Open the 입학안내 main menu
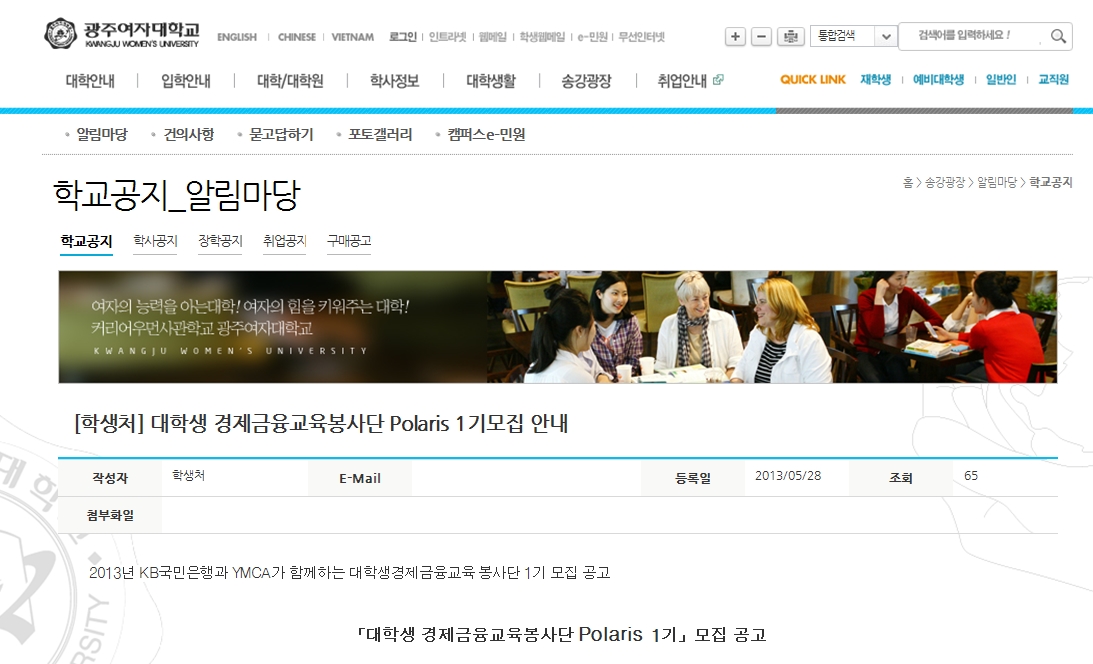Viewport: 1093px width, 664px height. [x=185, y=81]
